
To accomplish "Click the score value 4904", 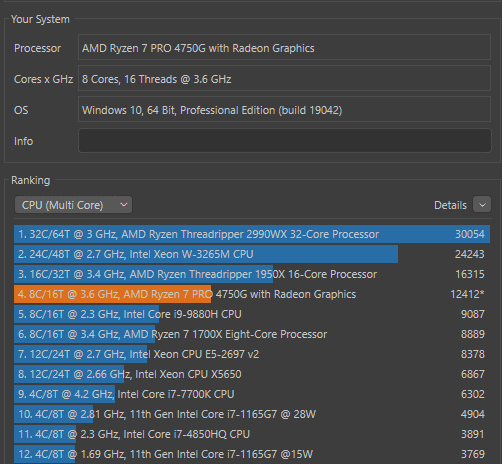I will pos(473,414).
